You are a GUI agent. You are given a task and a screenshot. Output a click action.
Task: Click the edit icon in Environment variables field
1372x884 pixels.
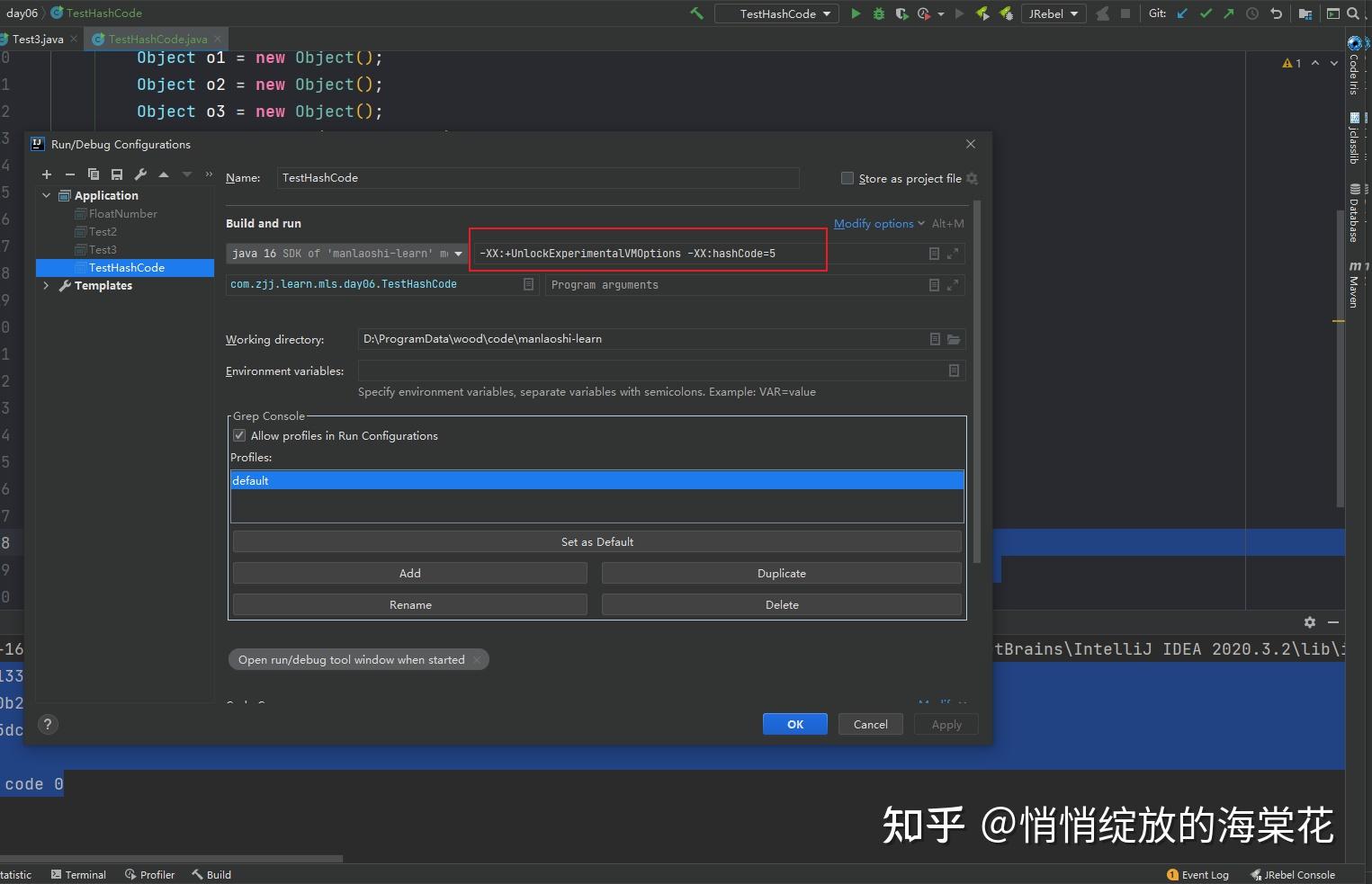pyautogui.click(x=954, y=371)
